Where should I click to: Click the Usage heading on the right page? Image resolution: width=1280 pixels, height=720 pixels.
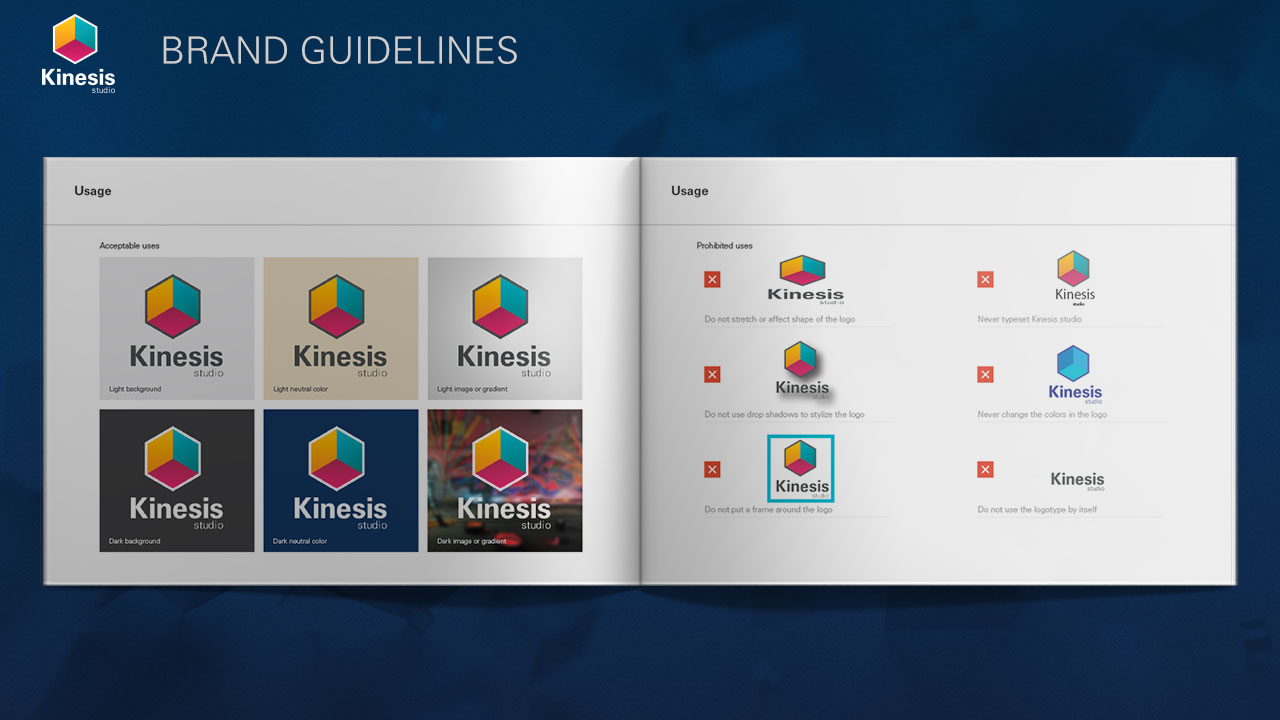click(x=689, y=191)
